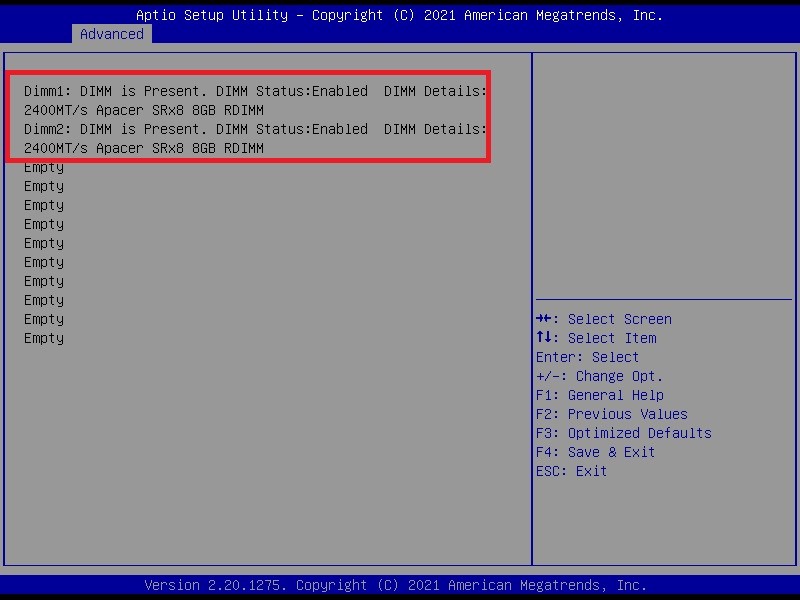The width and height of the screenshot is (800, 600).
Task: Select the Advanced tab
Action: 112,34
